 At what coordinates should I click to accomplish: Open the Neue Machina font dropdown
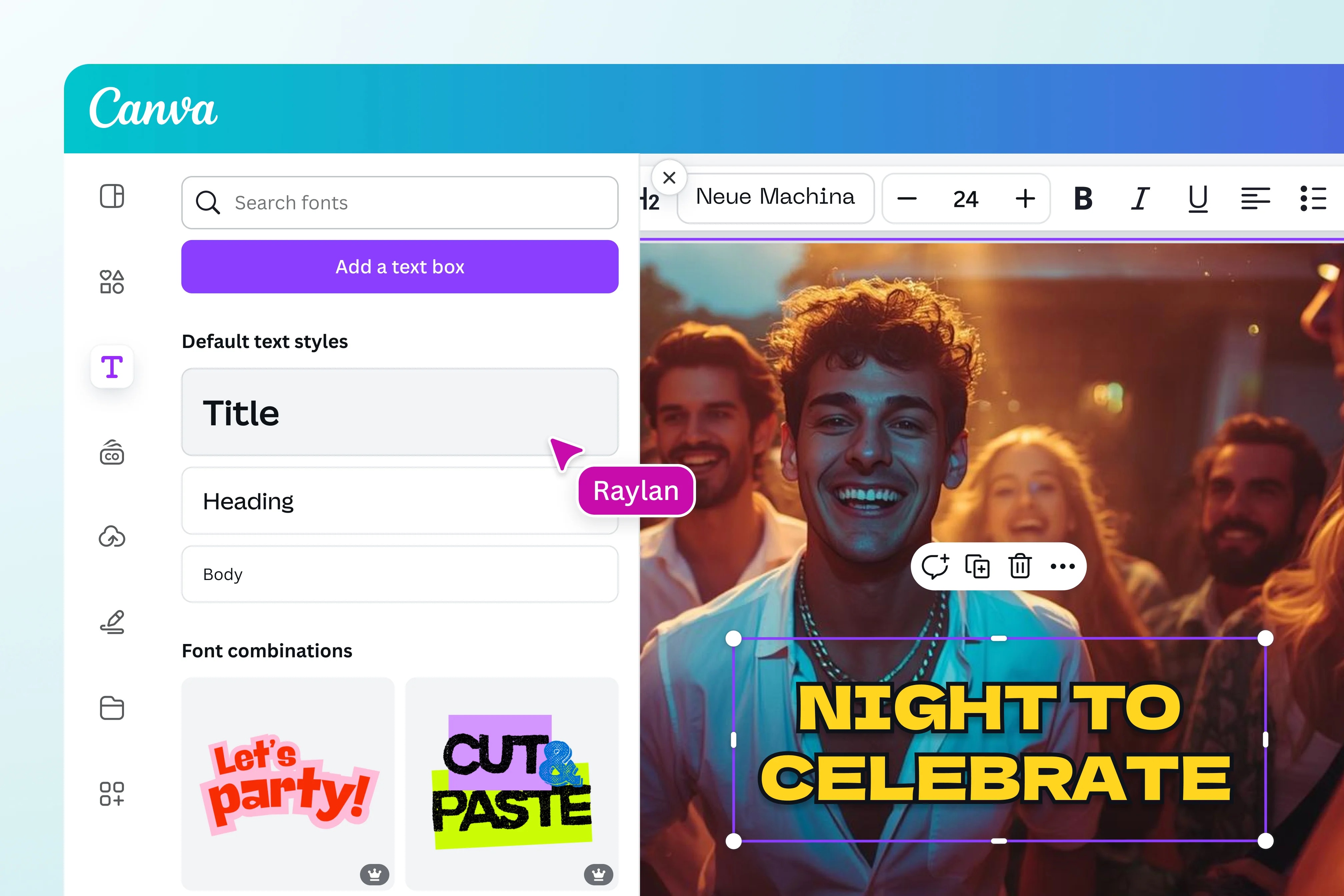775,198
